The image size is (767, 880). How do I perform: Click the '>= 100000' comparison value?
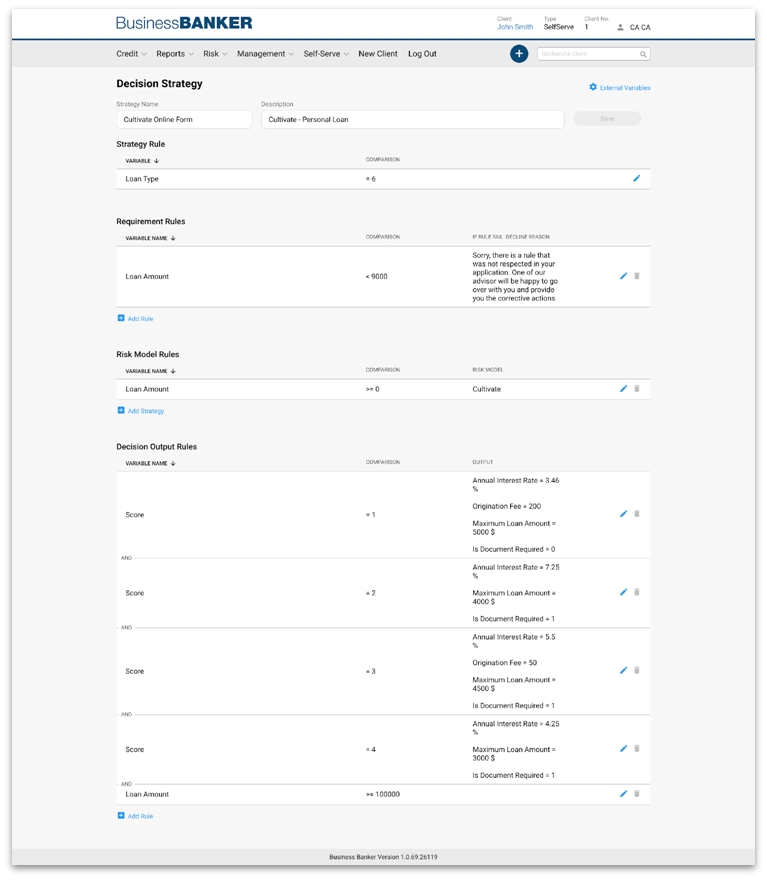383,795
